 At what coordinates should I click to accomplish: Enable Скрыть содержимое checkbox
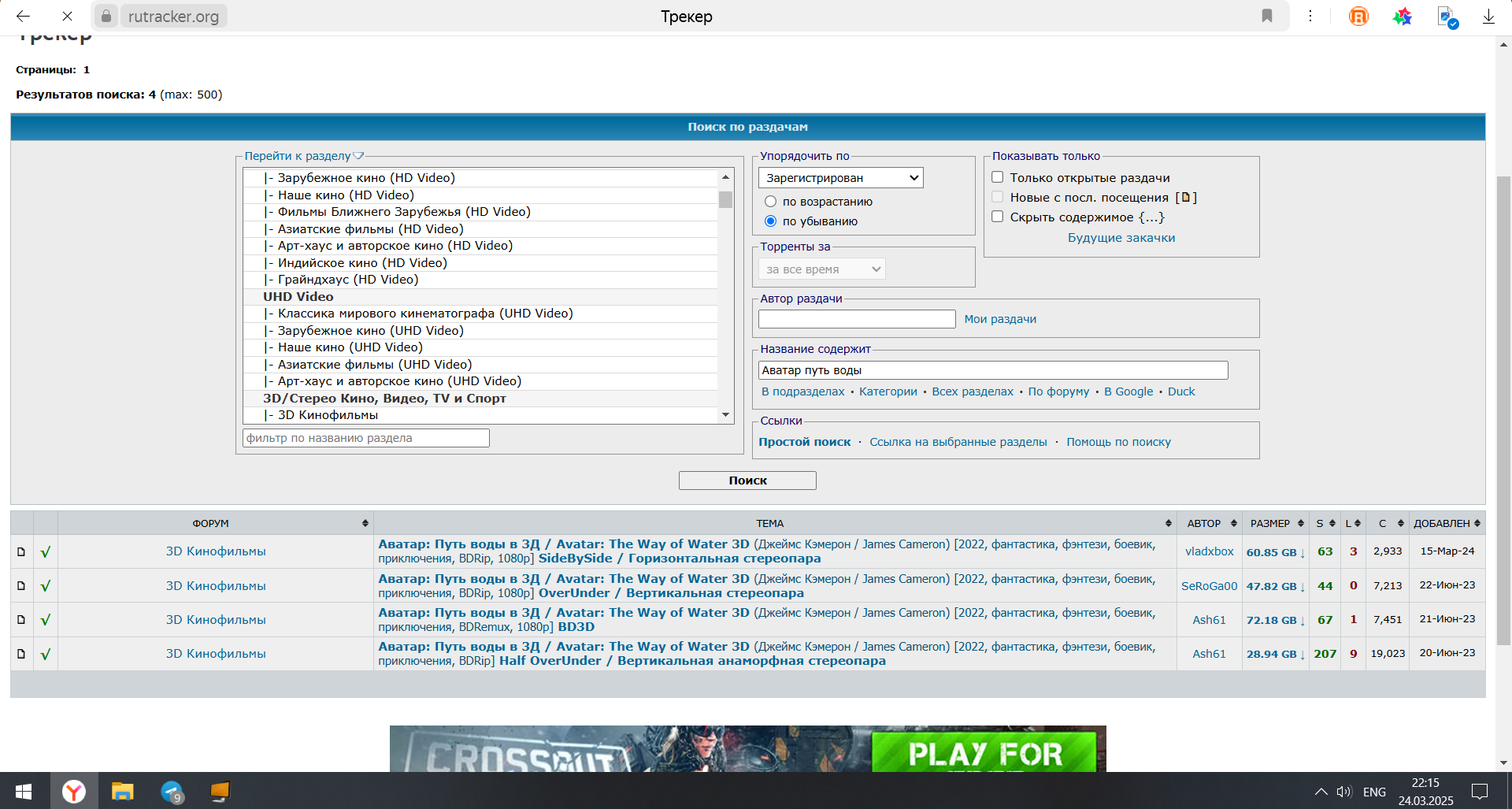pyautogui.click(x=997, y=217)
